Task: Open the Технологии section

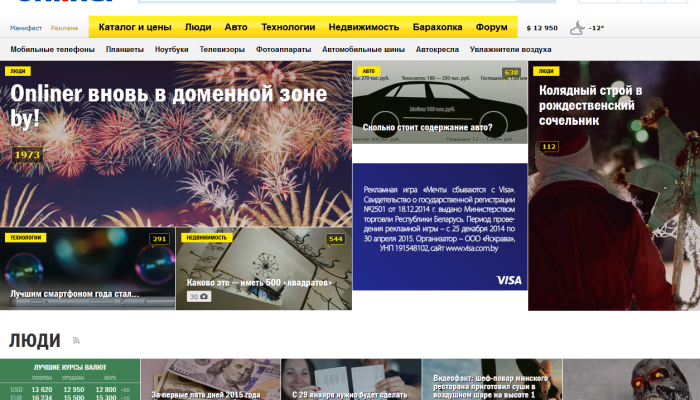Action: tap(288, 27)
